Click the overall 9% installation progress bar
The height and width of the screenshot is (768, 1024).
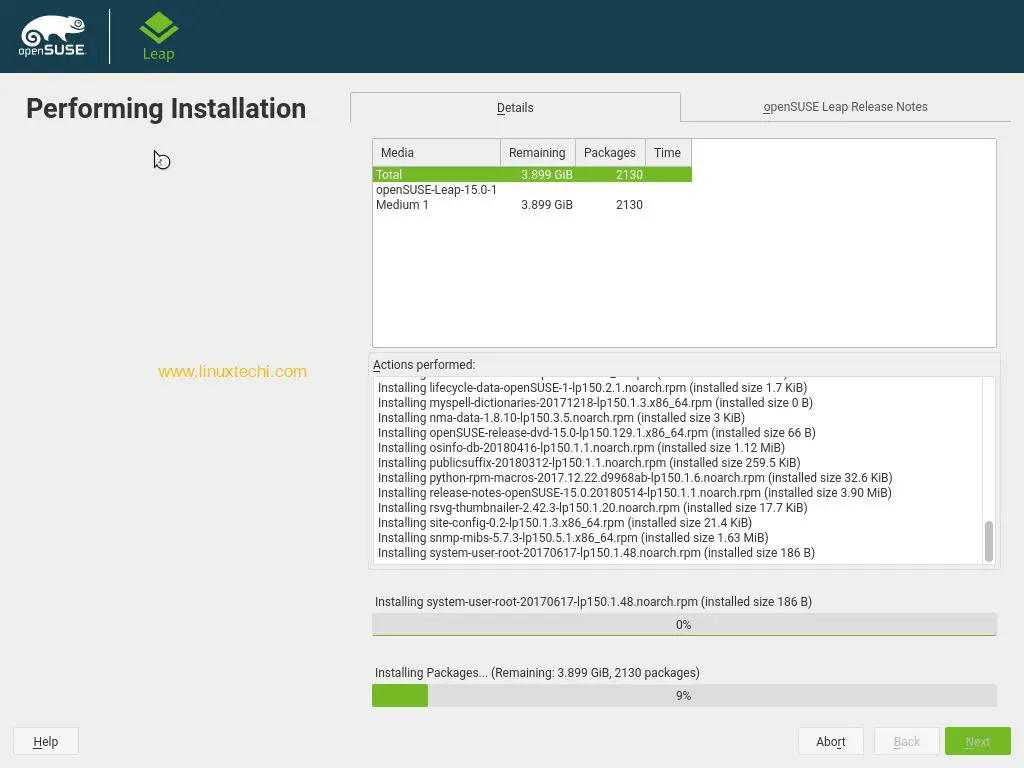point(684,696)
